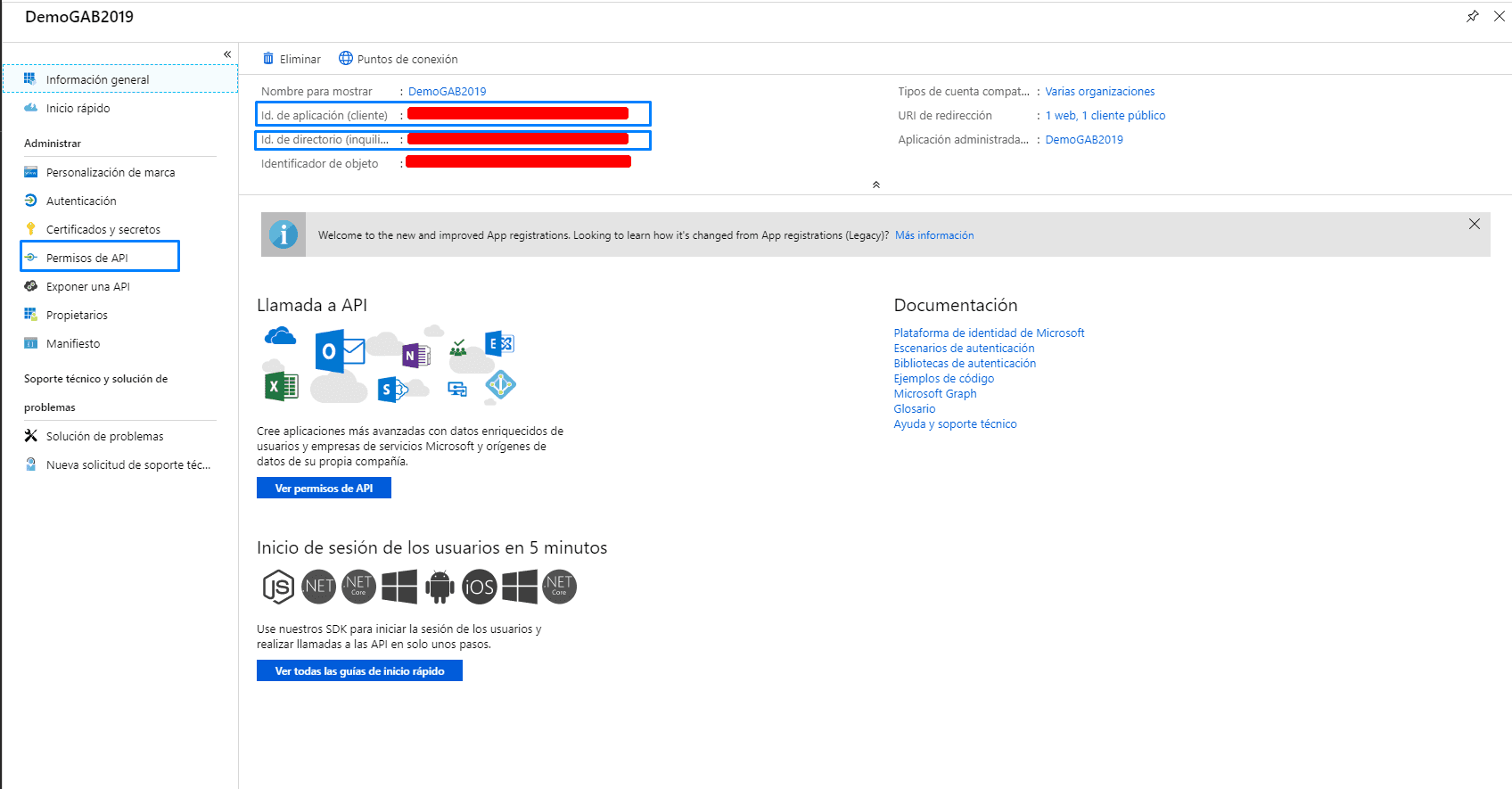Open the managed application DemoGAB2019 link

pos(1084,139)
